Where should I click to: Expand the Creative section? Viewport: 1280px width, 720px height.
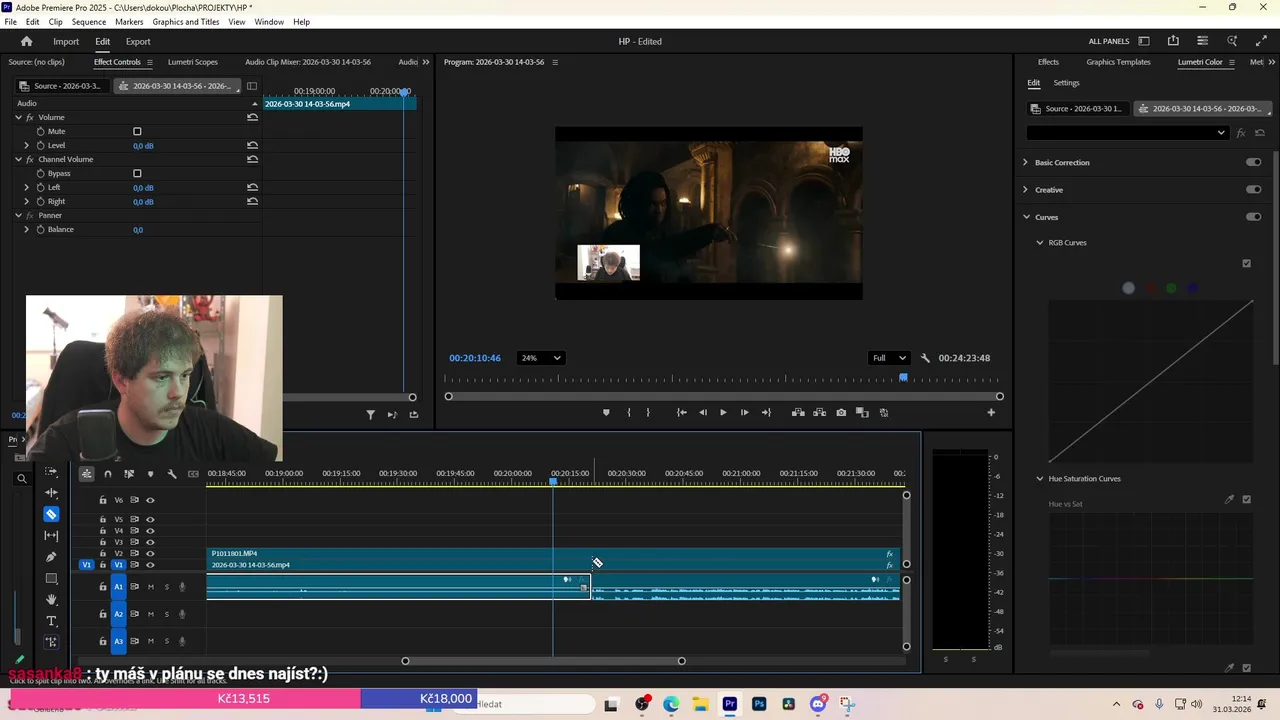[x=1025, y=189]
